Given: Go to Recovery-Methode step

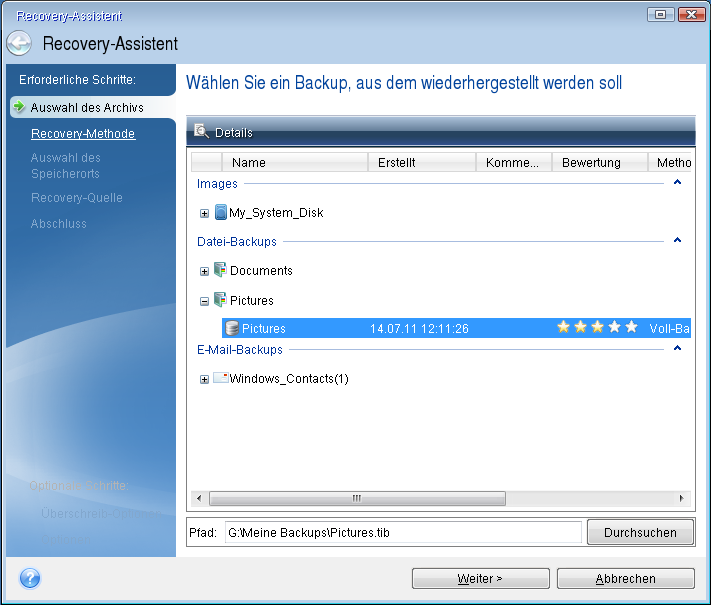Looking at the screenshot, I should pos(83,133).
